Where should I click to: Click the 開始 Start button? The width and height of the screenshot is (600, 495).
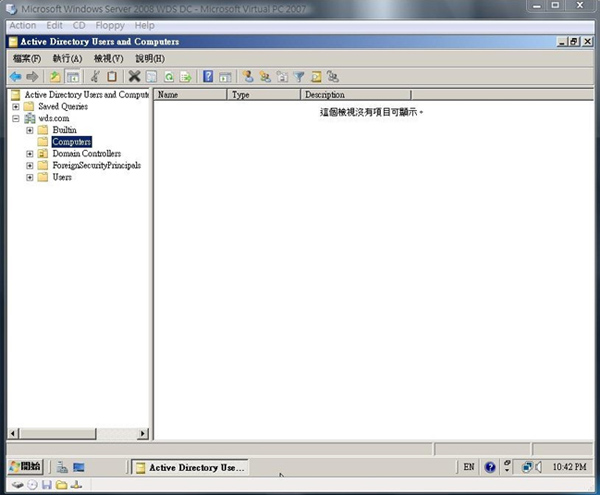(x=27, y=467)
